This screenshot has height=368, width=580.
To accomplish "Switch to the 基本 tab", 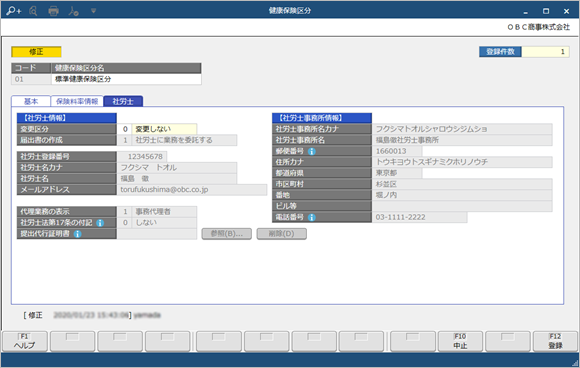I will [x=31, y=101].
